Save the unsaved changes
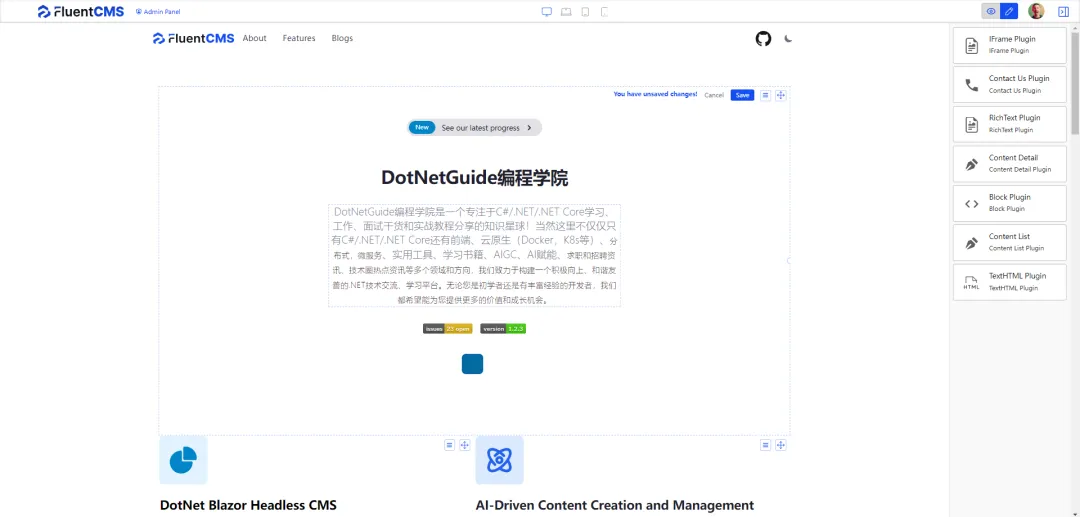Viewport: 1080px width, 517px height. [x=742, y=95]
